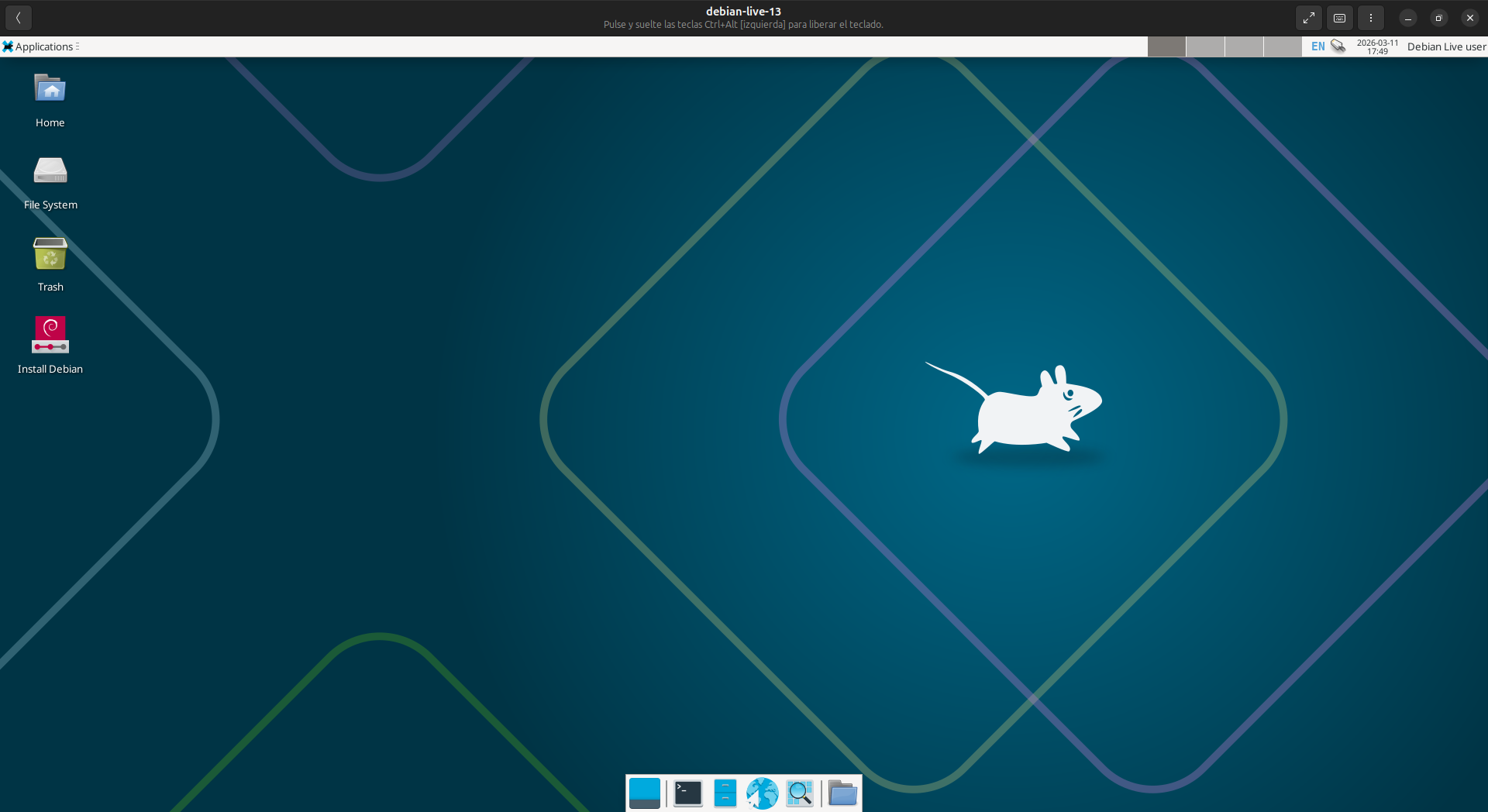This screenshot has width=1488, height=812.
Task: Open the directory menu folder in the dock
Action: point(842,793)
